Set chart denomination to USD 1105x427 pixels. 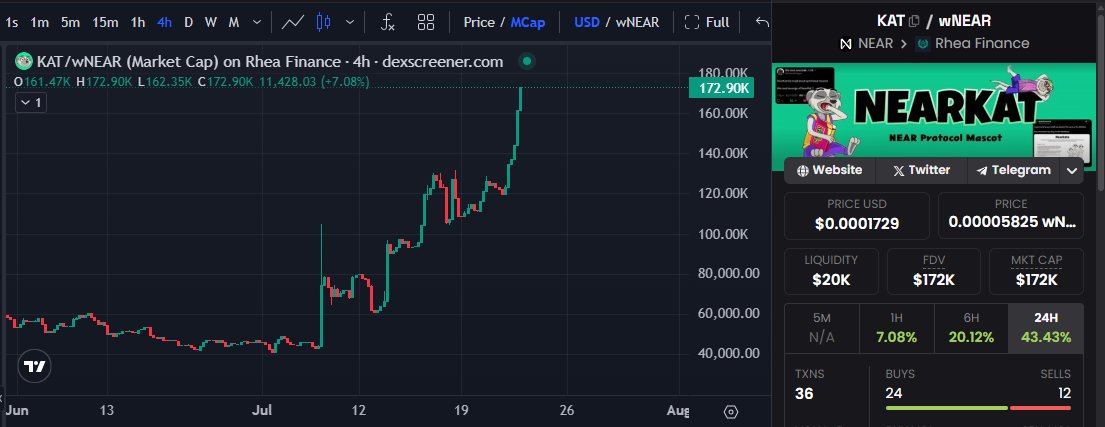point(587,23)
